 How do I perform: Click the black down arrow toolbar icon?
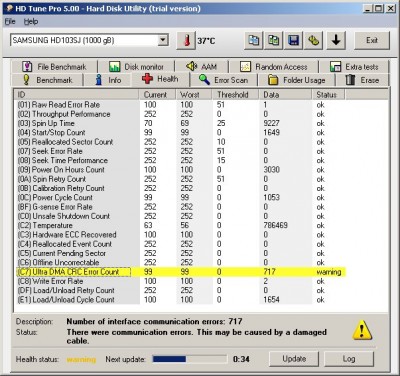pos(336,41)
